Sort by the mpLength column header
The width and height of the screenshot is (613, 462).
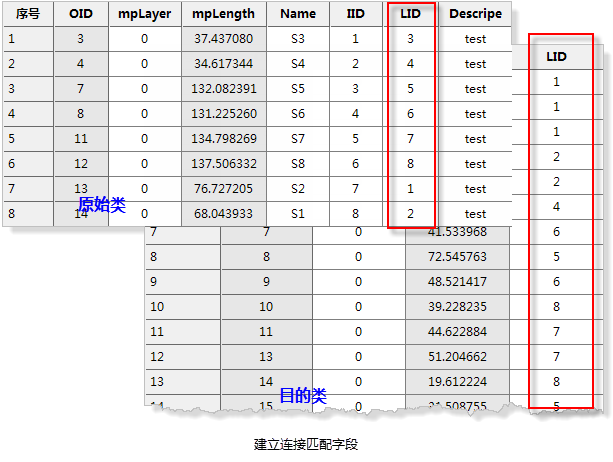pyautogui.click(x=225, y=14)
